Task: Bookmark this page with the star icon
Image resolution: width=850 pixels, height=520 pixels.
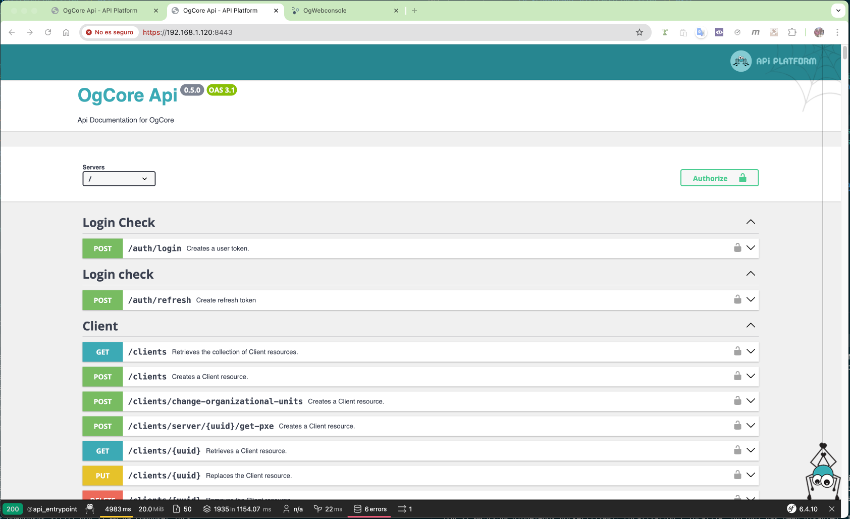Action: [639, 32]
